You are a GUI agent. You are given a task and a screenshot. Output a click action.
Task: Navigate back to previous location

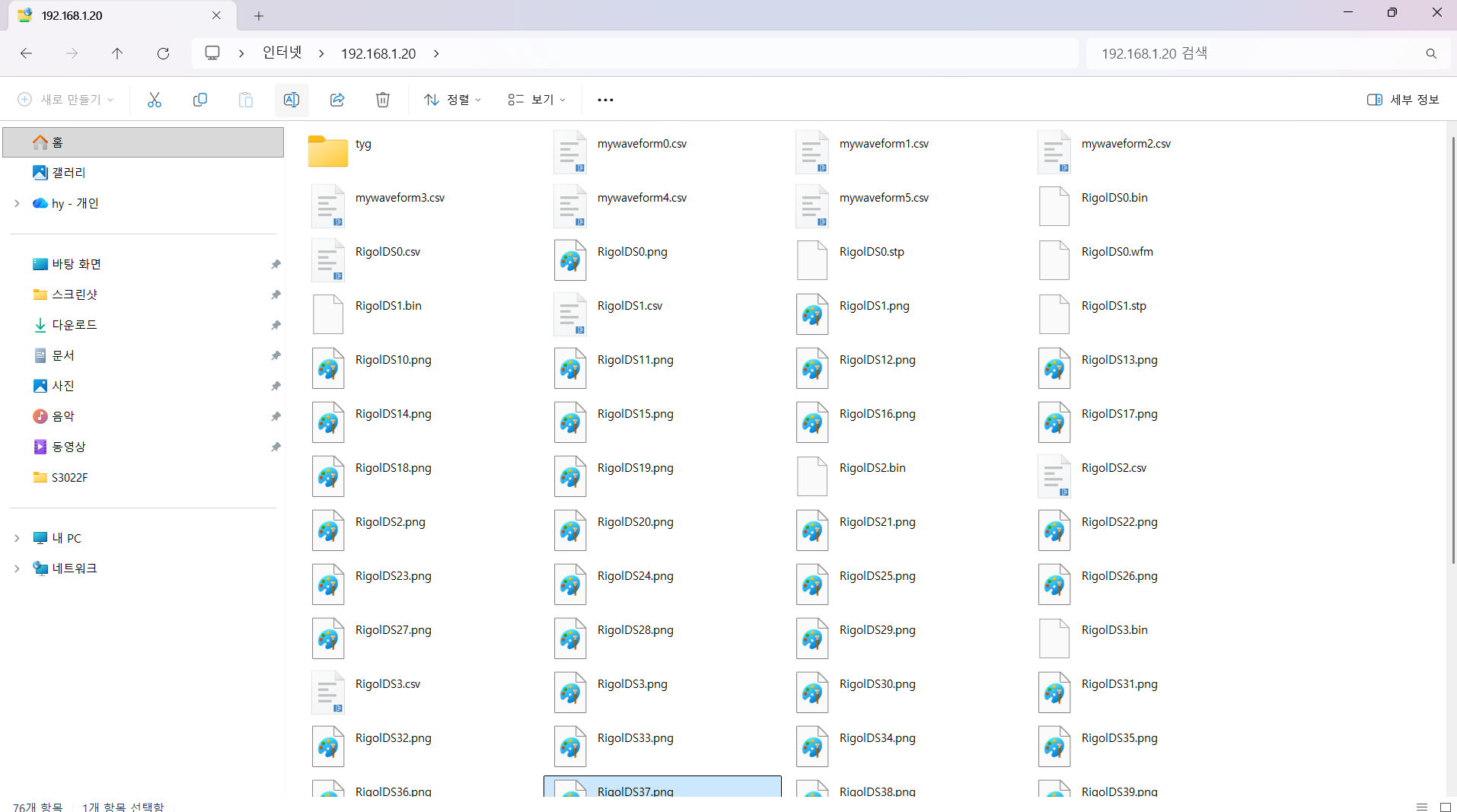26,53
